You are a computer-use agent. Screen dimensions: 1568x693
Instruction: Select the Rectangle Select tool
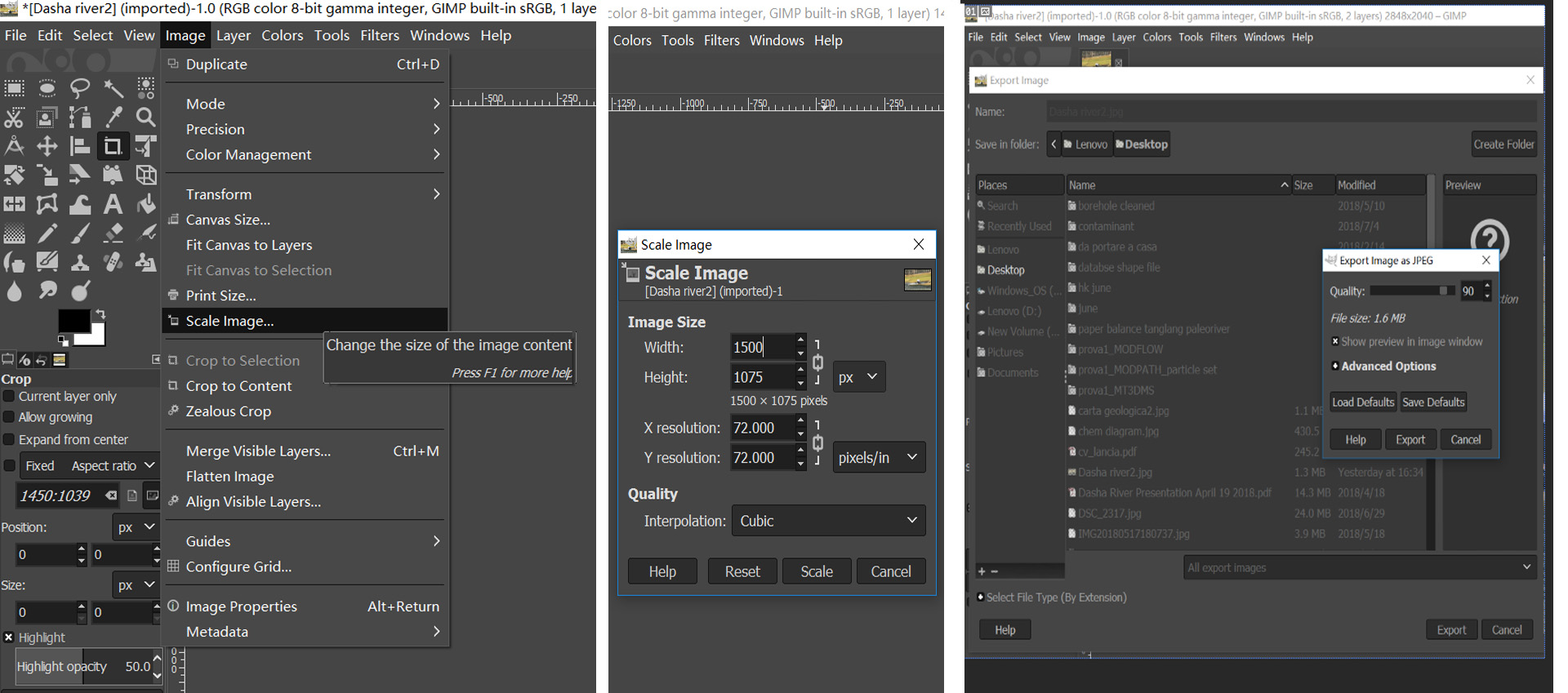pos(15,88)
